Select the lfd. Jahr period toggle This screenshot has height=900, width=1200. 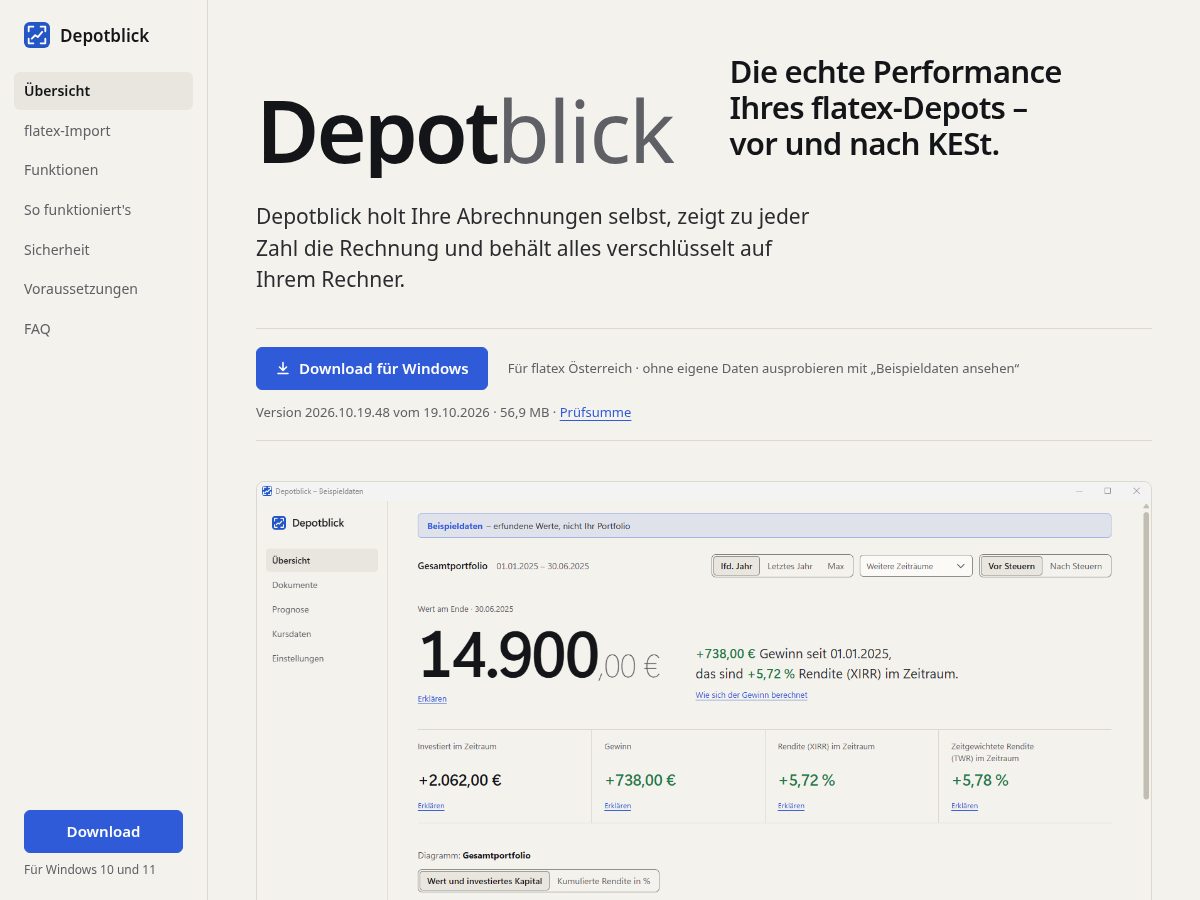coord(736,566)
